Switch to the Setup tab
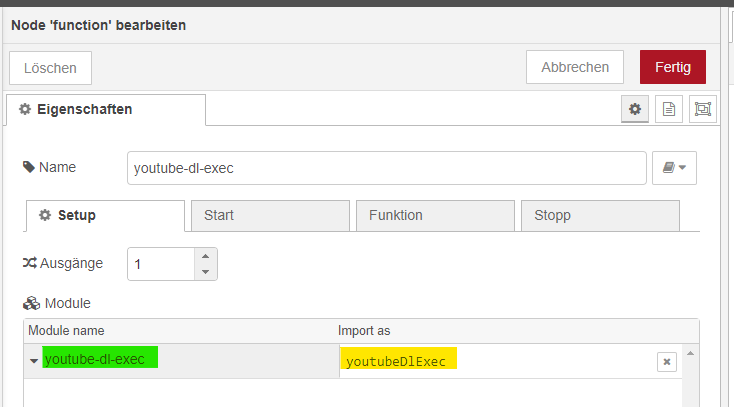Image resolution: width=734 pixels, height=407 pixels. click(x=105, y=215)
